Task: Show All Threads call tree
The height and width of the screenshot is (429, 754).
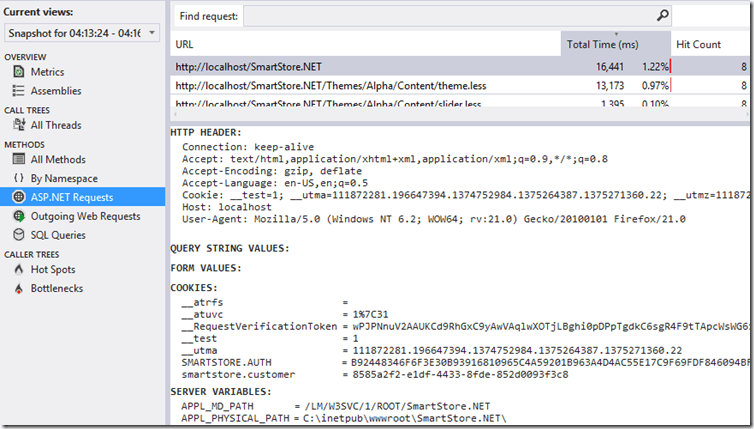Action: [x=56, y=125]
